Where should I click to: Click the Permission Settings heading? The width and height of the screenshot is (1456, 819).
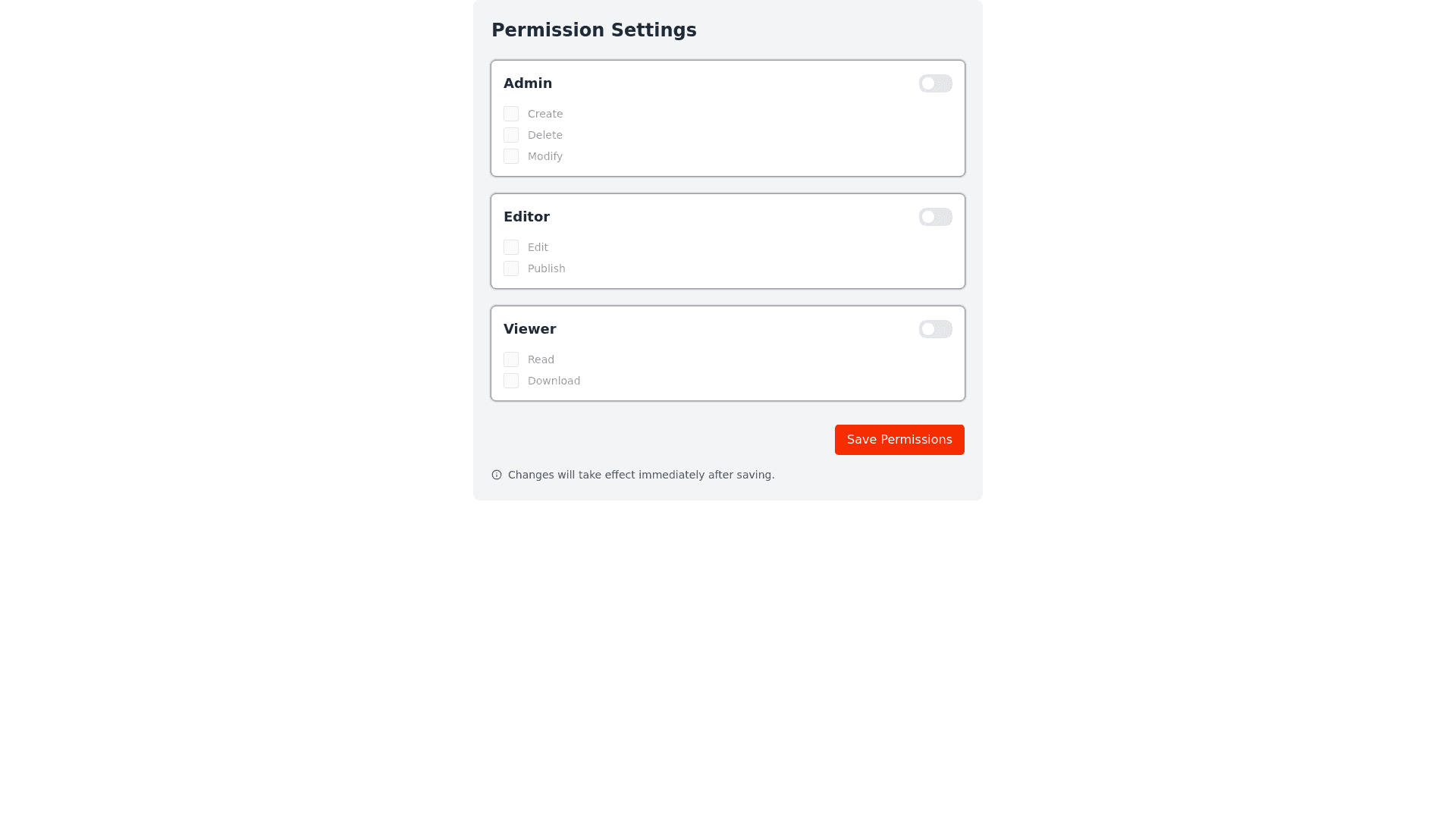pos(594,30)
